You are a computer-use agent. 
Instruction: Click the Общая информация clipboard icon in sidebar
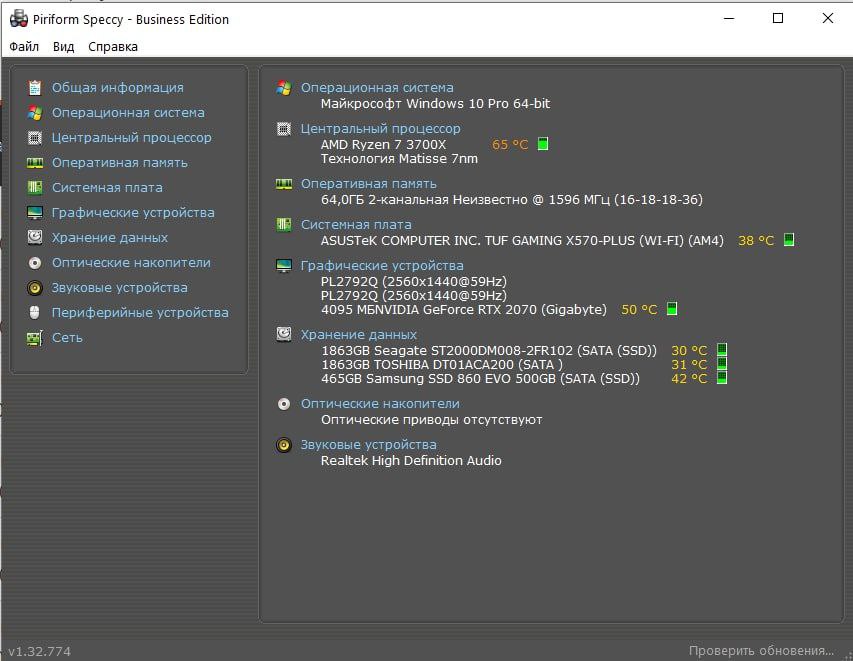pyautogui.click(x=35, y=88)
